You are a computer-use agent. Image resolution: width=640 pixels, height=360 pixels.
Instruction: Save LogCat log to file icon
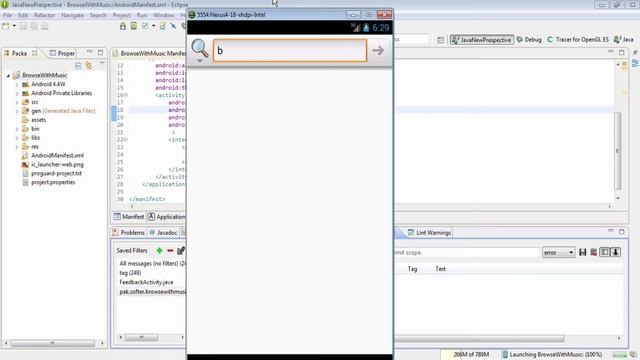click(583, 253)
